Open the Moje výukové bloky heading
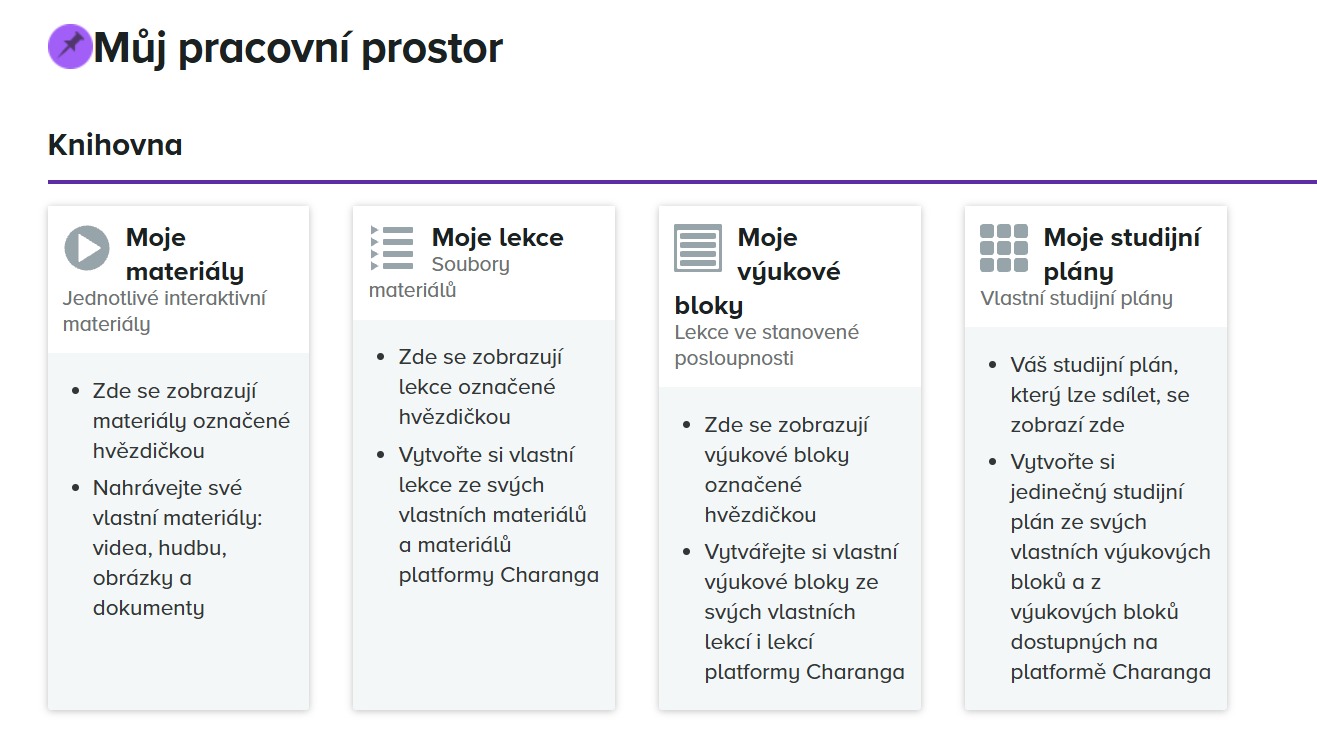Screen dimensions: 1317x741 click(x=758, y=271)
